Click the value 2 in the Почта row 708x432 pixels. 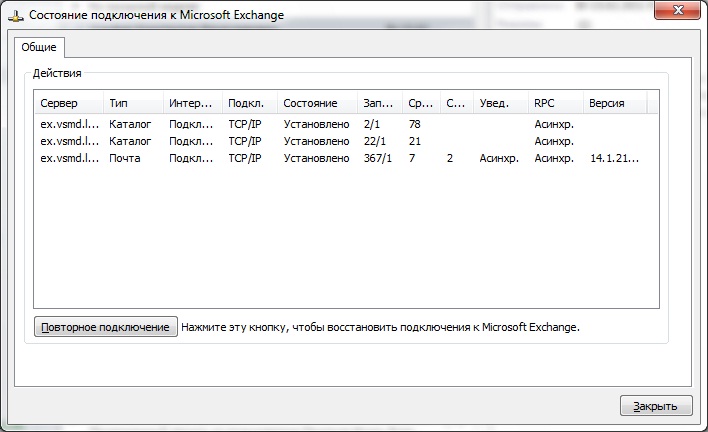[450, 158]
